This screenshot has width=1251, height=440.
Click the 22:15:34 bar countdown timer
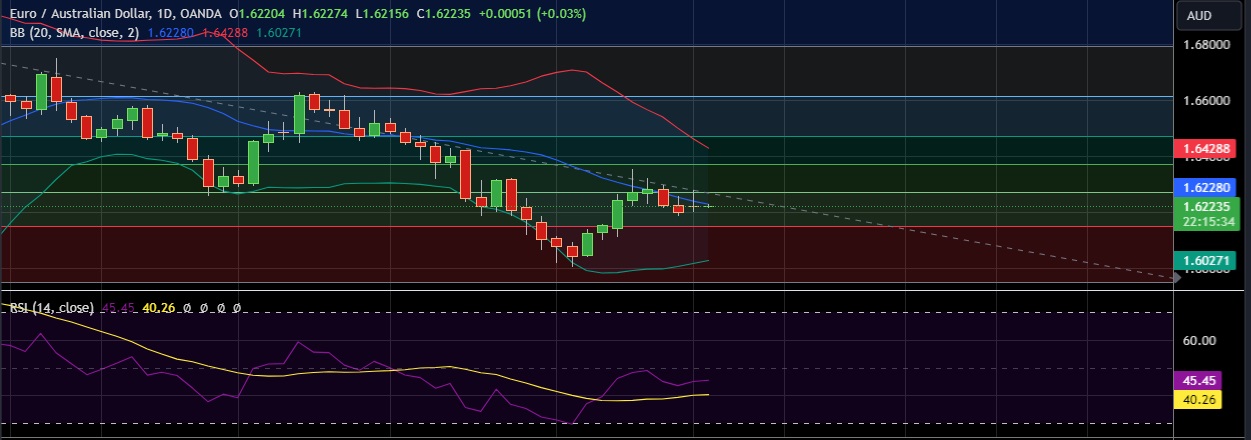coord(1206,222)
